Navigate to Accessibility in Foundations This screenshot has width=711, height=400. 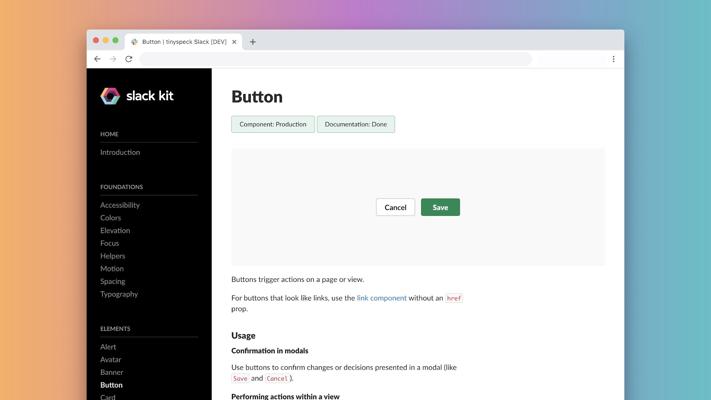120,205
